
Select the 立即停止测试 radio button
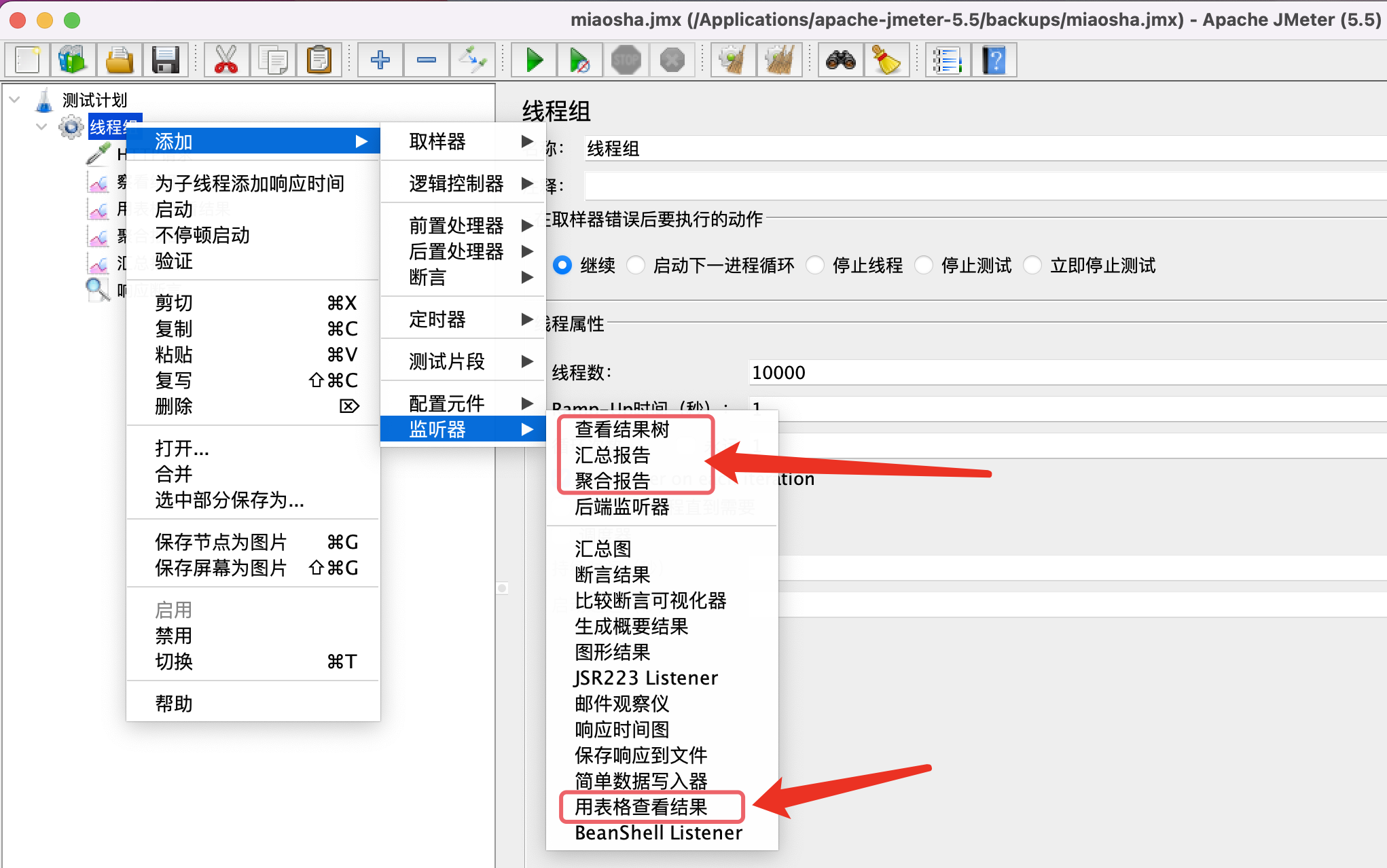1032,265
